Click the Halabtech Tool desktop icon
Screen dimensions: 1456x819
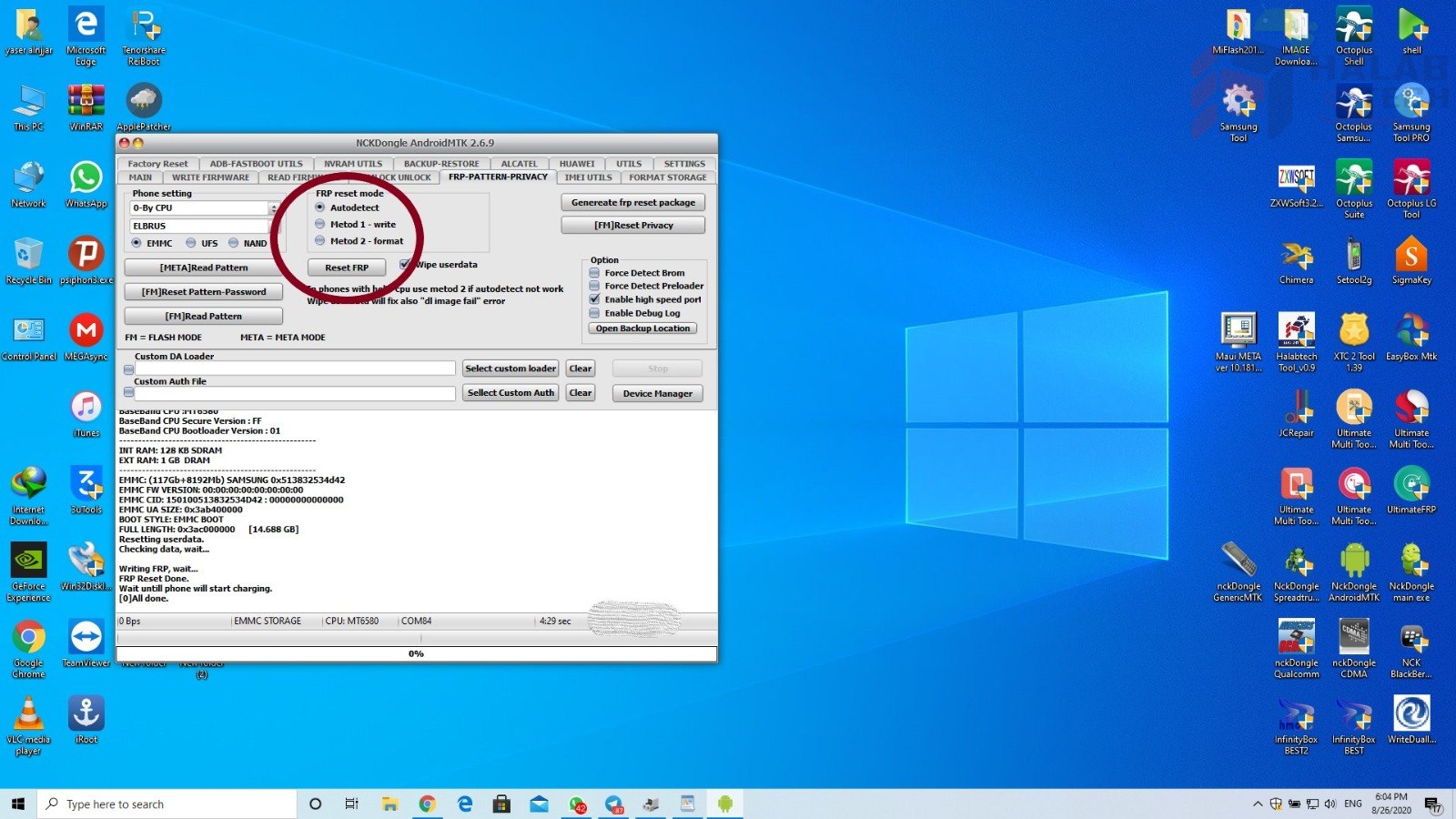[x=1296, y=342]
